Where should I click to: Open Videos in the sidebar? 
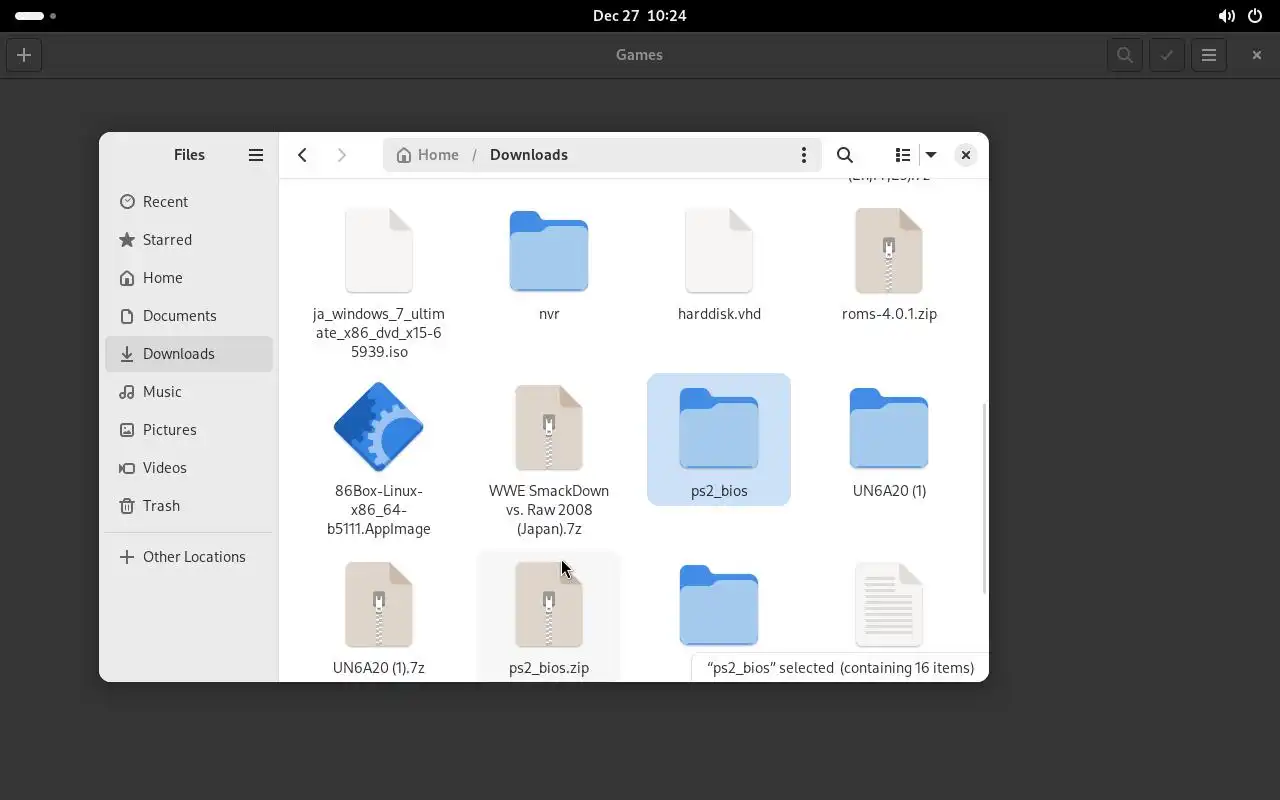click(x=189, y=468)
